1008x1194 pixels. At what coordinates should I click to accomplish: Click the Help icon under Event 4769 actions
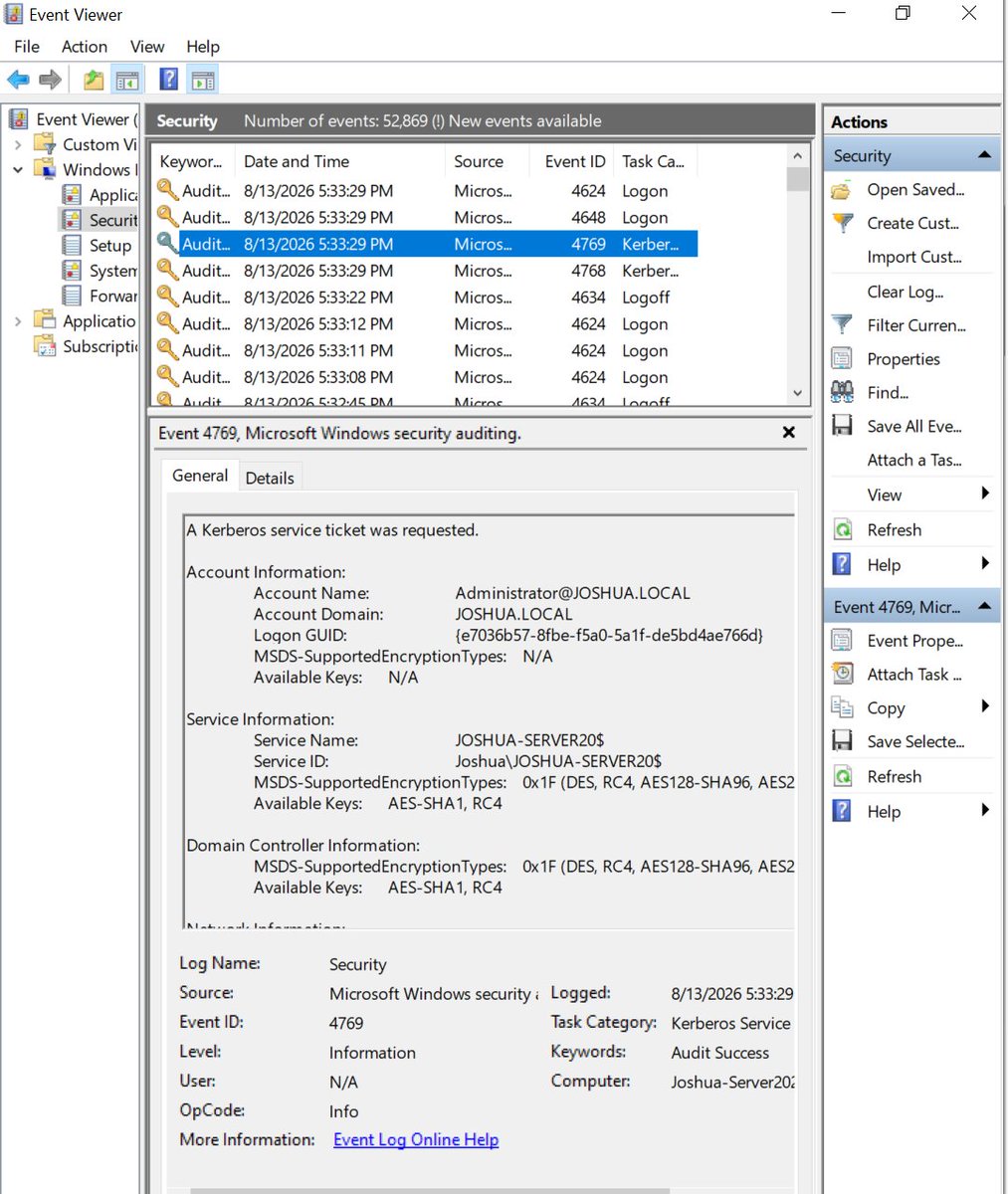pos(842,811)
